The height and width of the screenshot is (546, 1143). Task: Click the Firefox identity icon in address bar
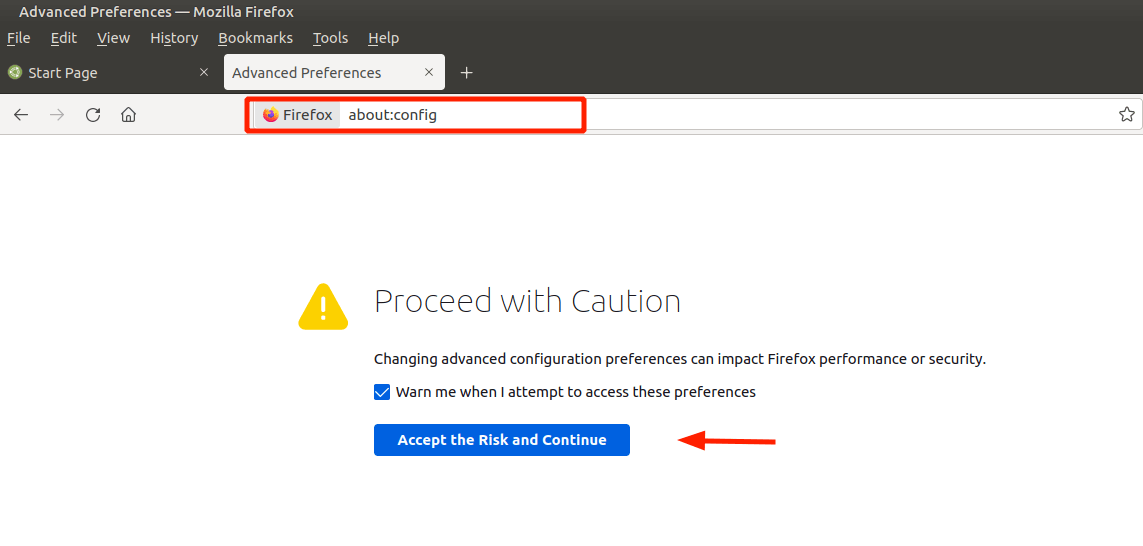click(297, 115)
